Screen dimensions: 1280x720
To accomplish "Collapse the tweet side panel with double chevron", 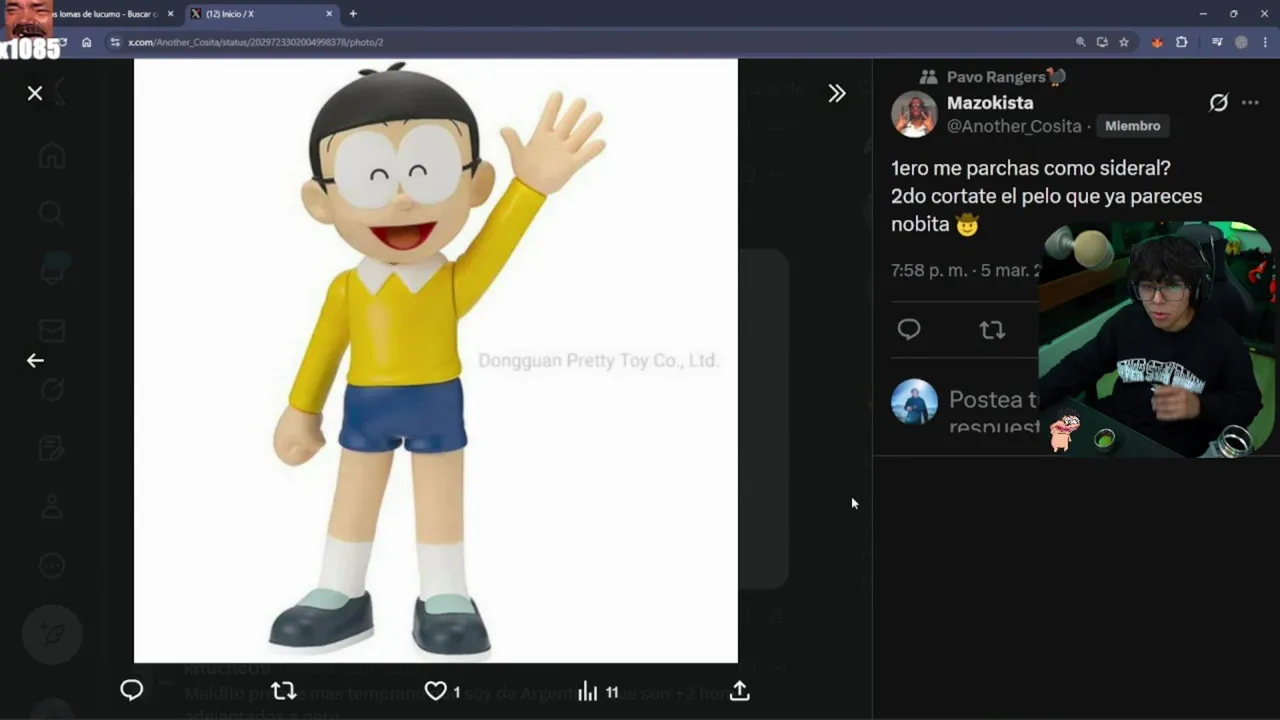I will (837, 93).
